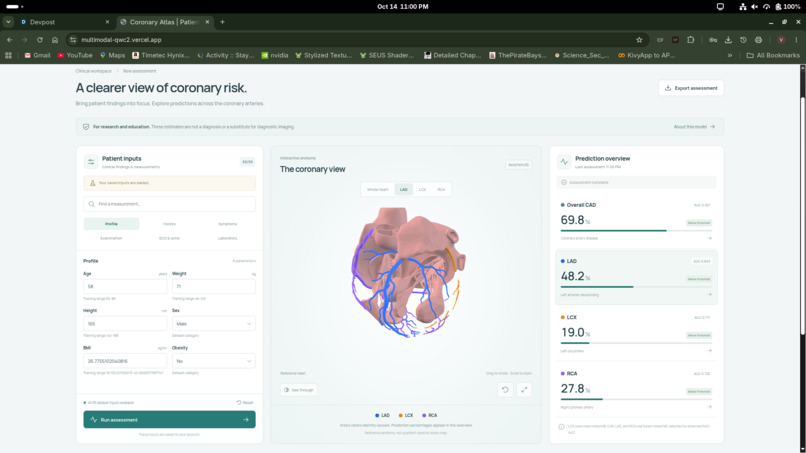Click the BMI input field
The width and height of the screenshot is (806, 453).
[x=125, y=361]
